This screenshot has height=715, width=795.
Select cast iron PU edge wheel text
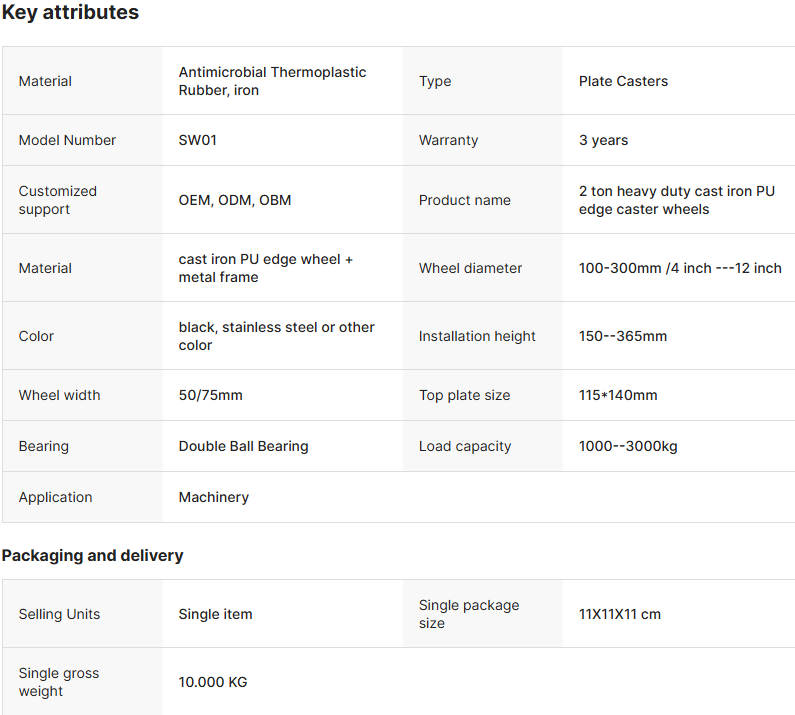[x=266, y=268]
